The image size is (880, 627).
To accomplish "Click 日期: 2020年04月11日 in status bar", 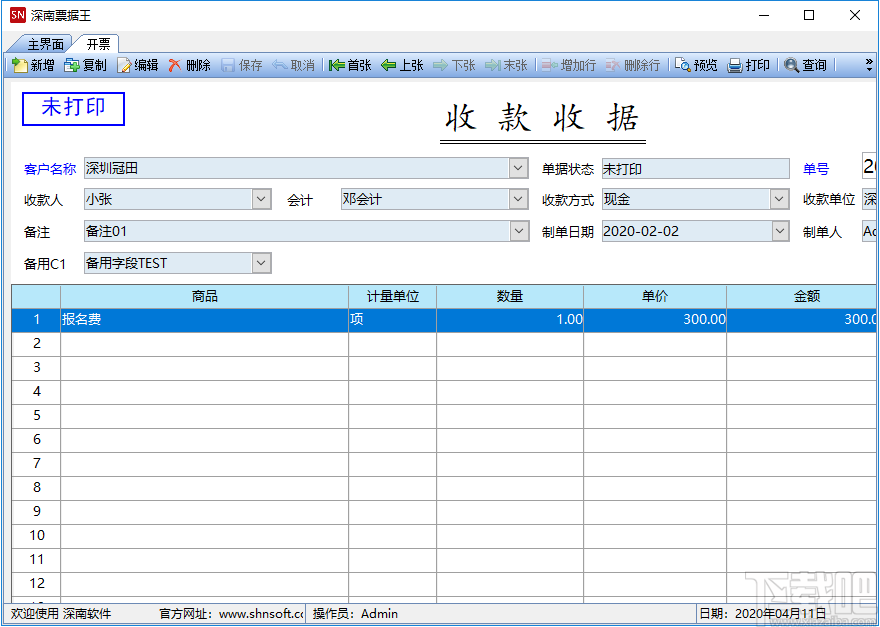I will pyautogui.click(x=762, y=614).
